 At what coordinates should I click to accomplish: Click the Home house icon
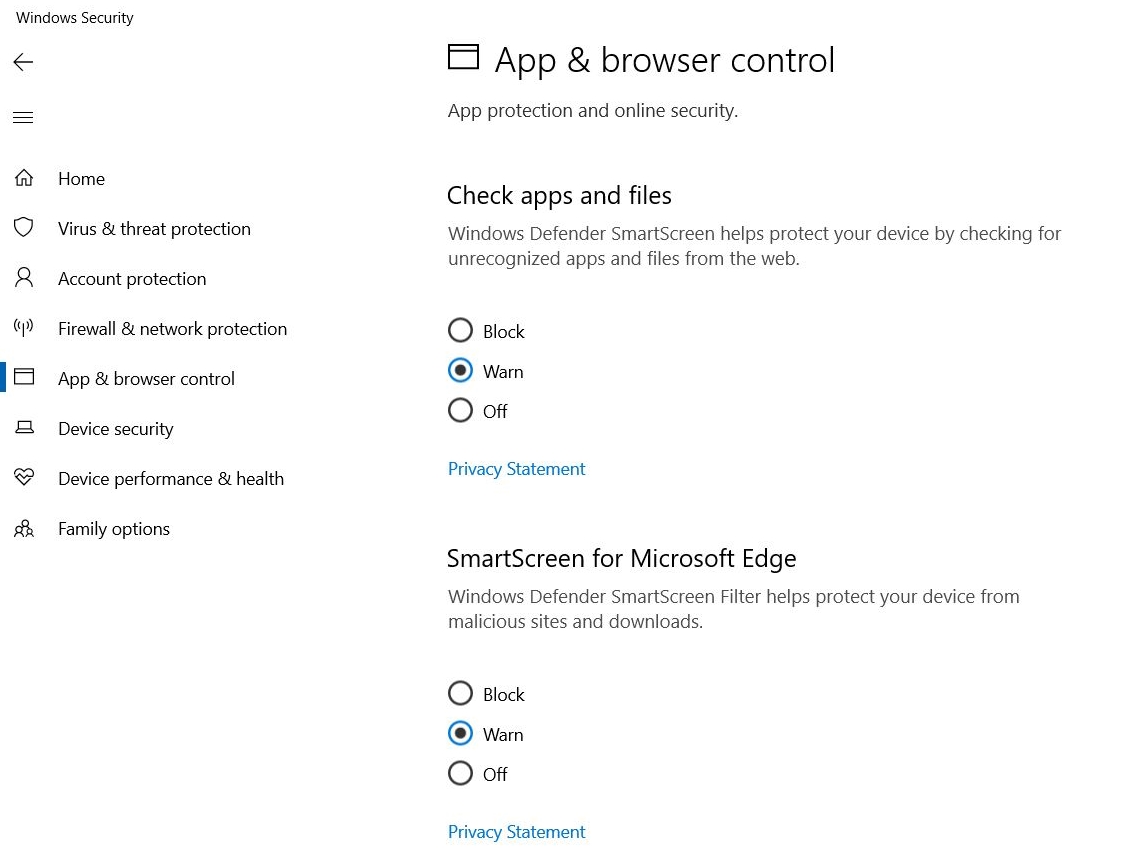coord(24,179)
